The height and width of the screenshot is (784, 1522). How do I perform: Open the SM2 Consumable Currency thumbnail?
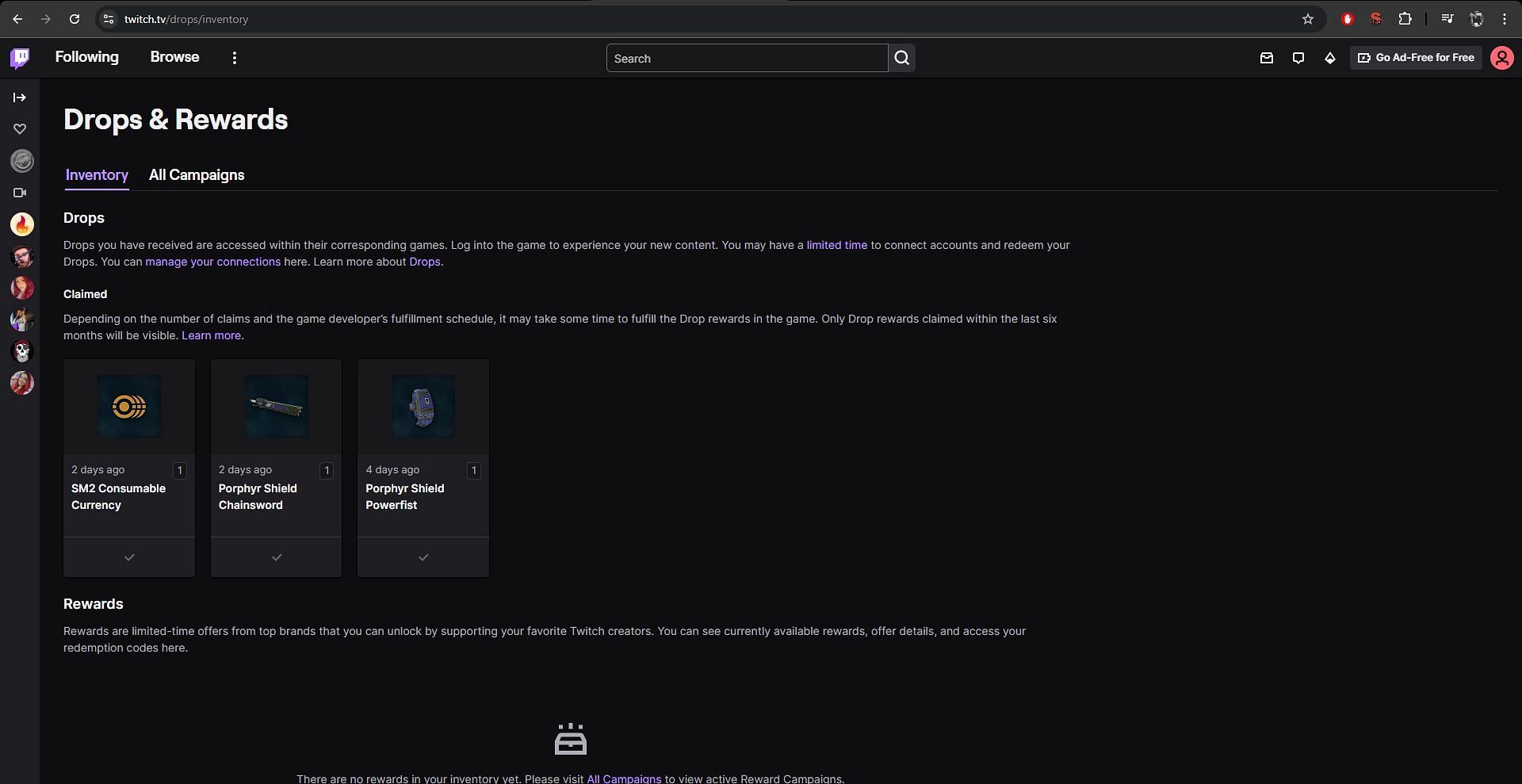(x=129, y=407)
